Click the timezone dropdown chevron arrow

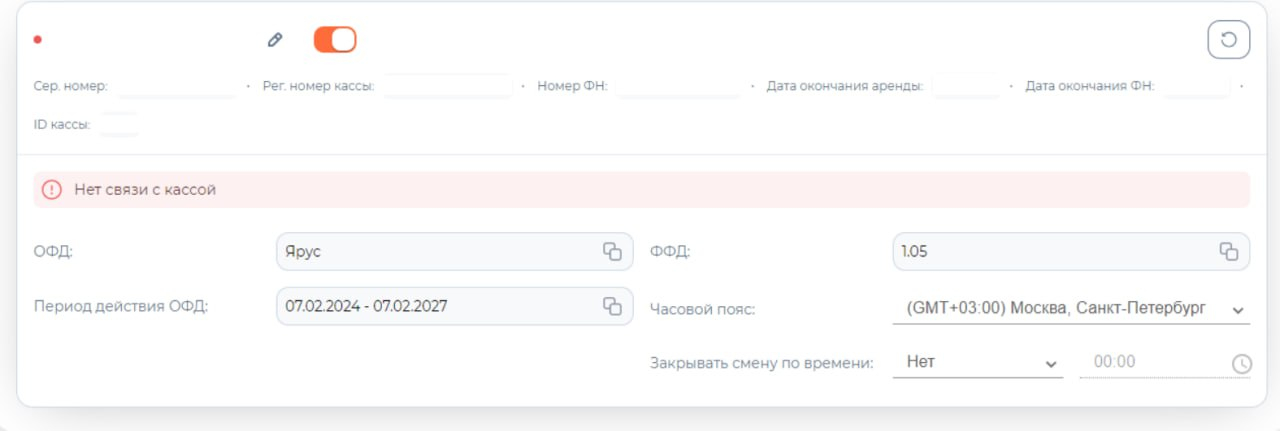[x=1239, y=310]
